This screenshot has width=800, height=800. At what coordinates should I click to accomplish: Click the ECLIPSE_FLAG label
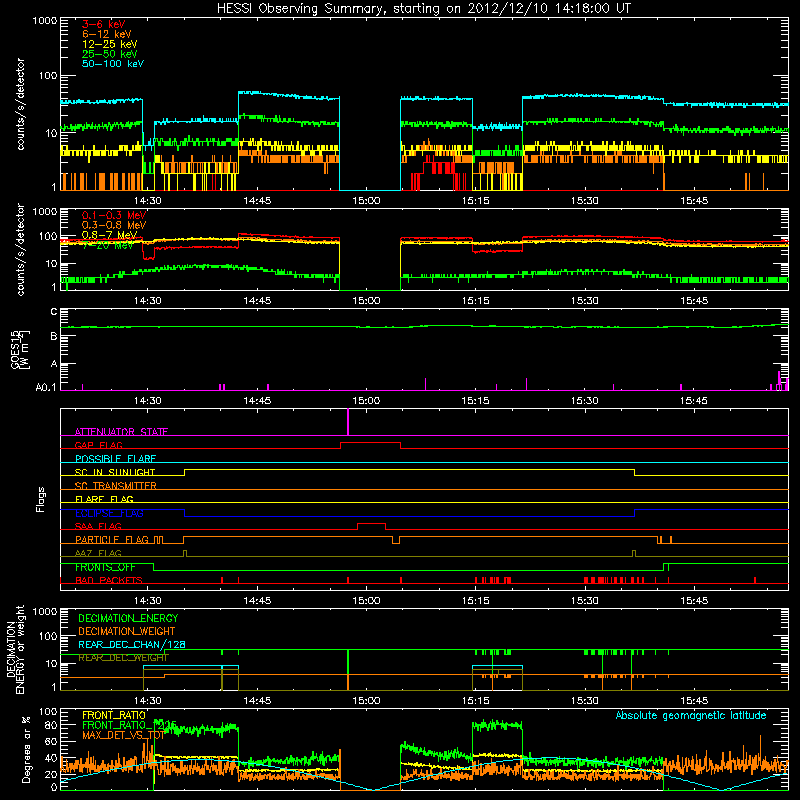point(109,513)
